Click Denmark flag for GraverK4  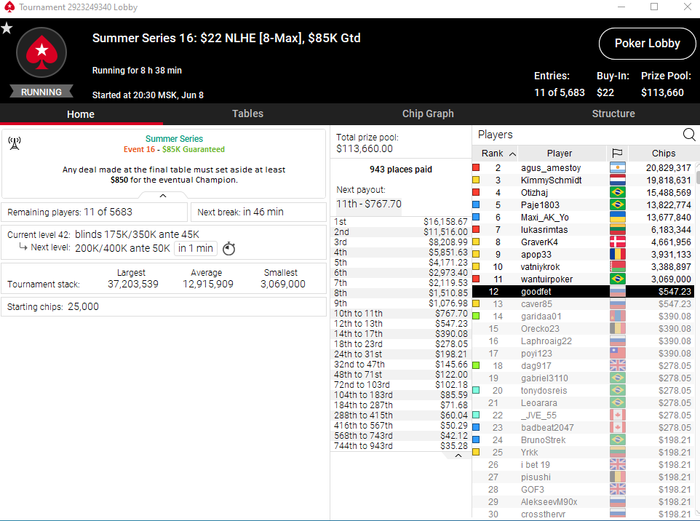[x=617, y=242]
